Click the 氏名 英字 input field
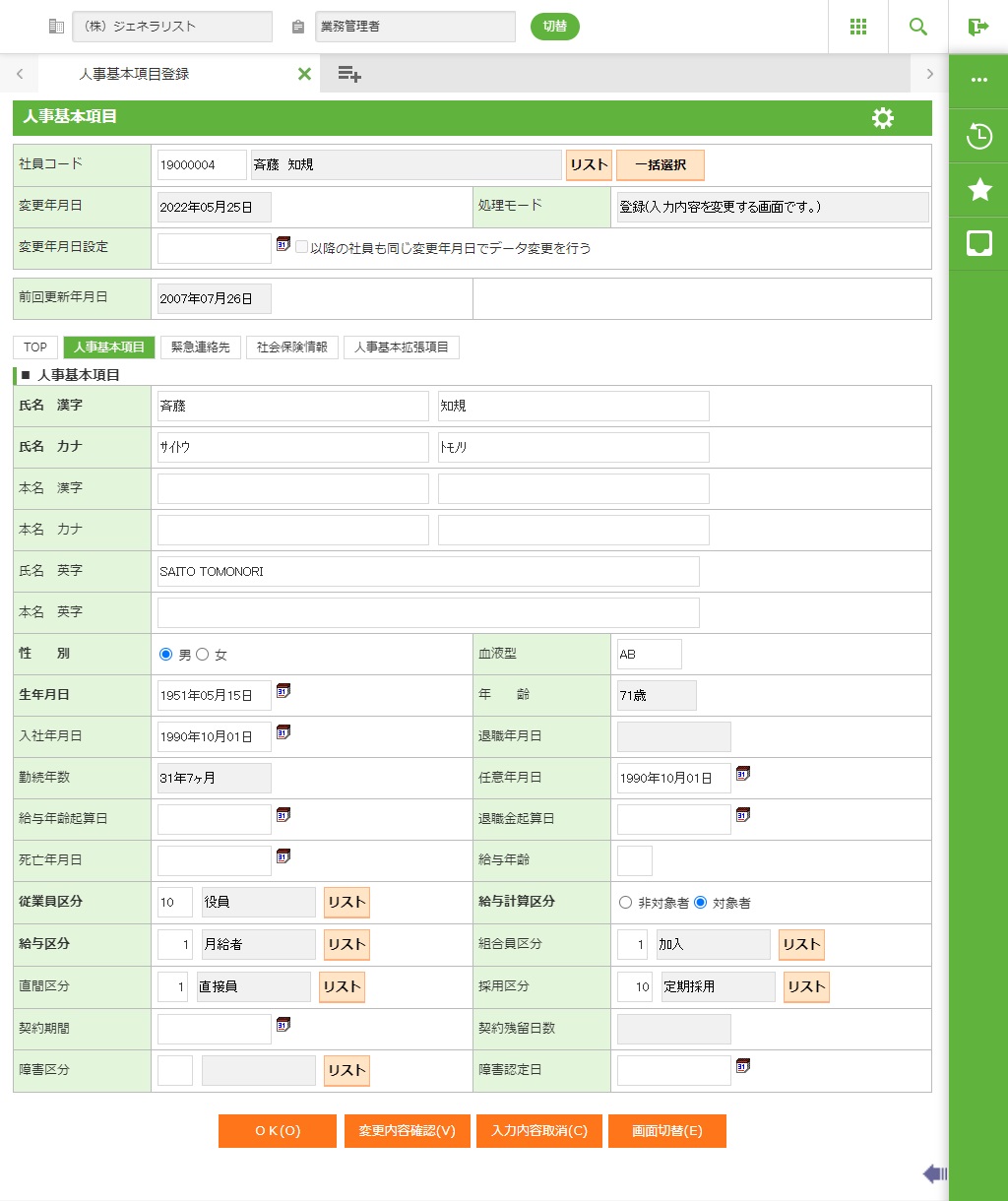The image size is (1008, 1201). [x=428, y=571]
